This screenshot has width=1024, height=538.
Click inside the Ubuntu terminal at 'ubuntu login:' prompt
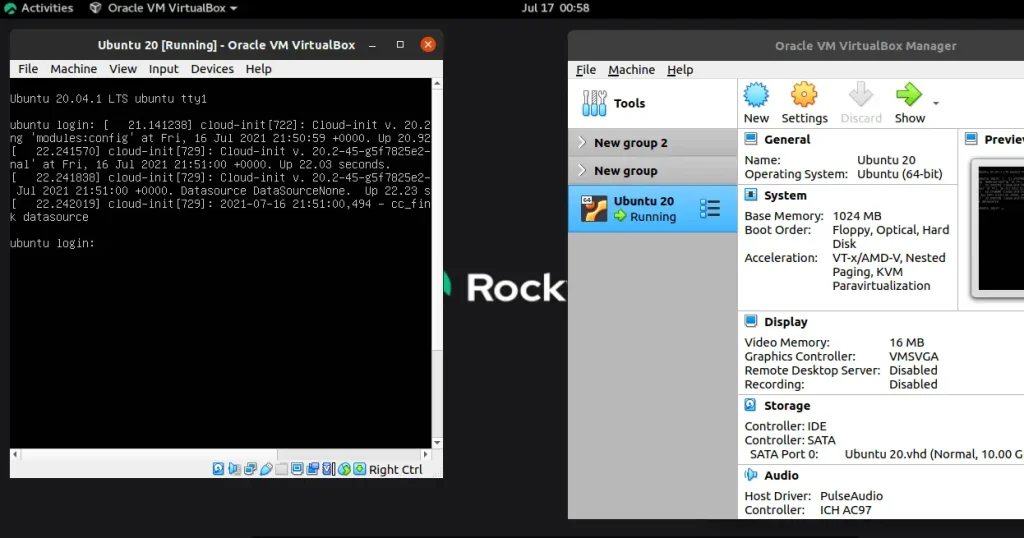coord(52,243)
